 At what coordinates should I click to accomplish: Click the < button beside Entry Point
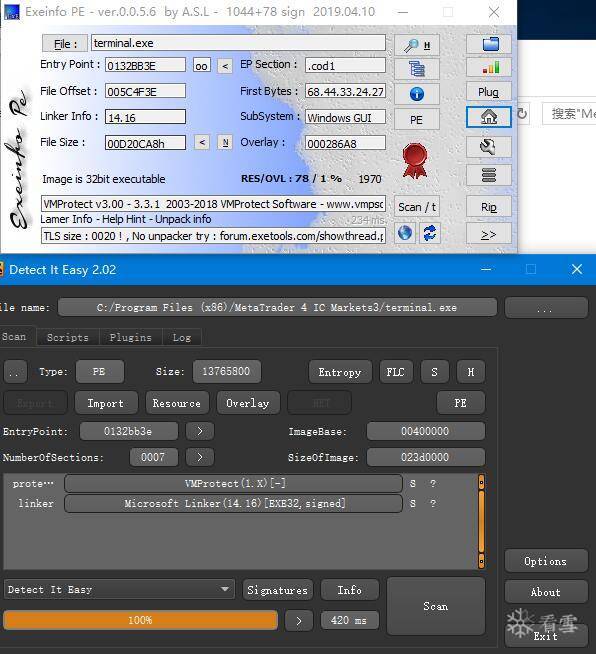[x=225, y=66]
